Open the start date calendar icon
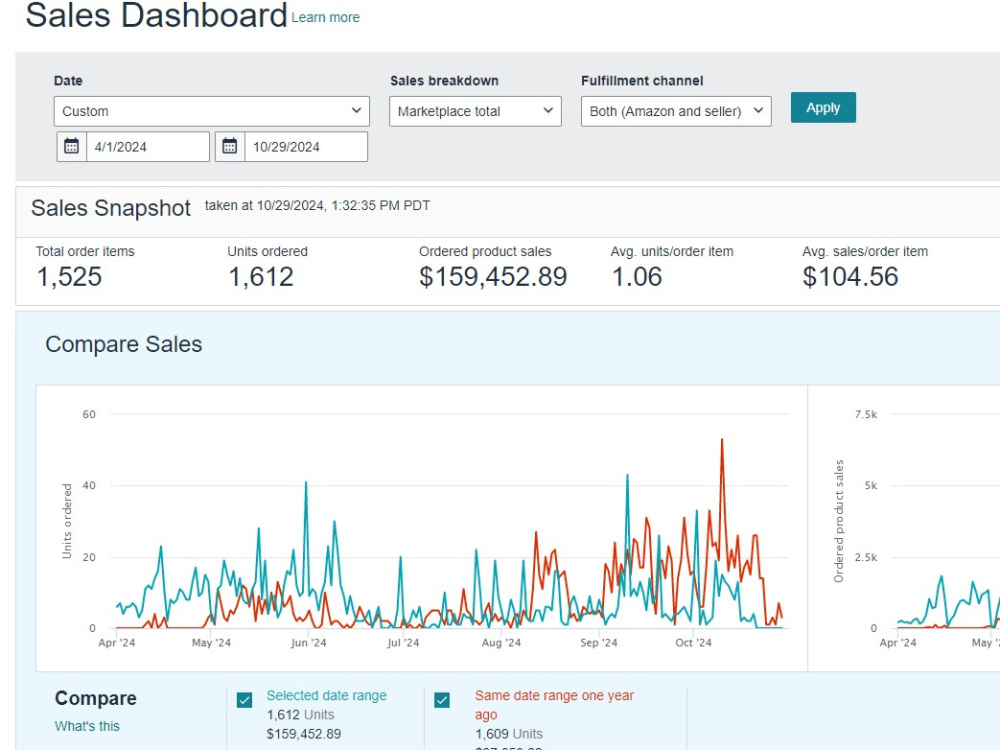This screenshot has height=750, width=1000. coord(71,147)
